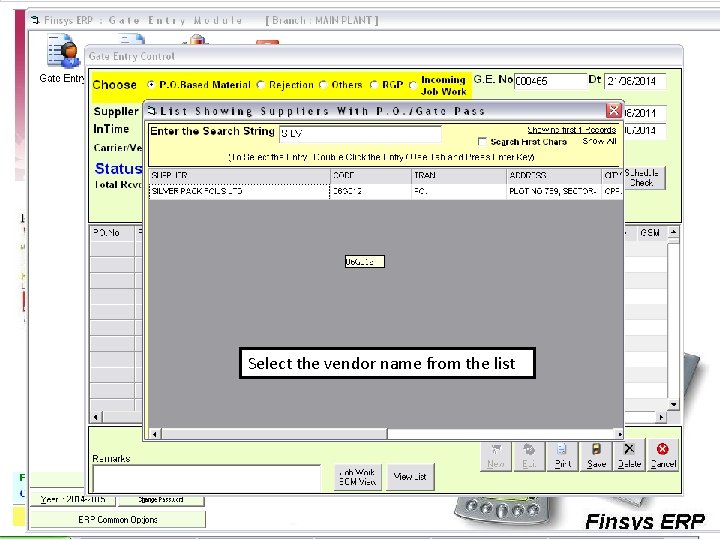
Task: Choose the Others radio option
Action: pos(323,84)
